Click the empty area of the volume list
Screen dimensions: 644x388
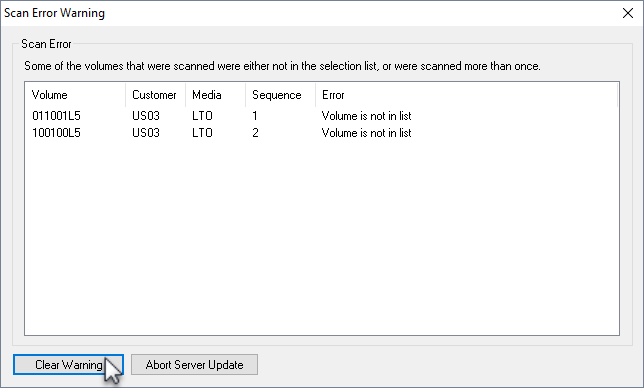(x=322, y=238)
